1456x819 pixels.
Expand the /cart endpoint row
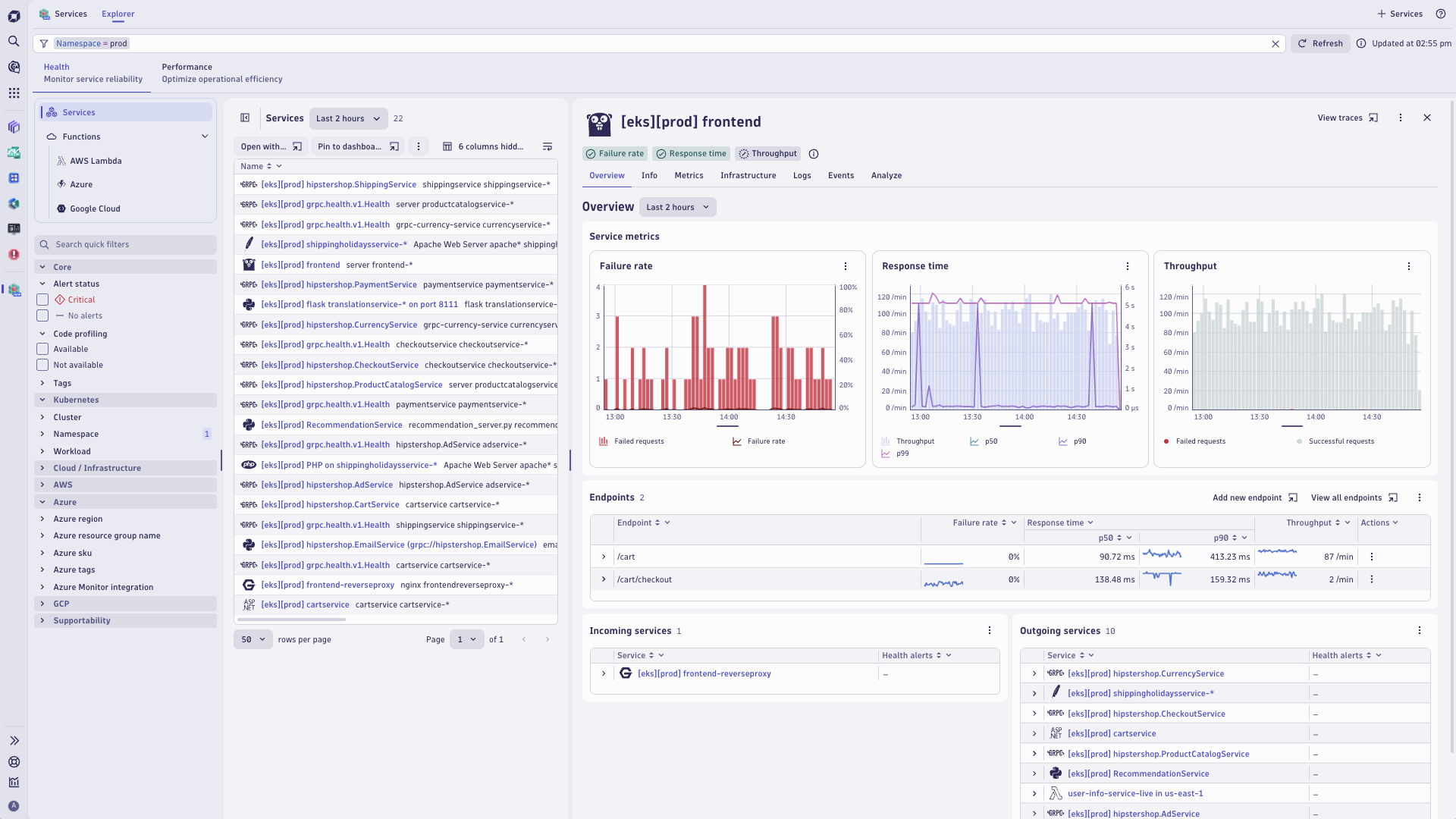604,556
